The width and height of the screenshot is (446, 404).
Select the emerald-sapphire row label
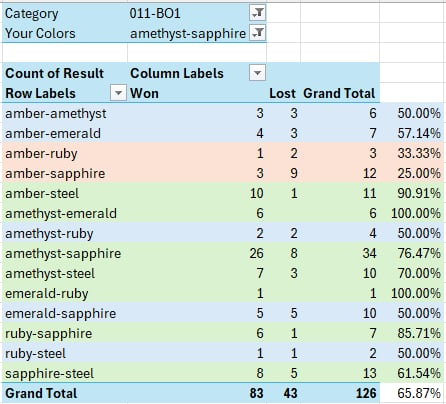tap(65, 313)
